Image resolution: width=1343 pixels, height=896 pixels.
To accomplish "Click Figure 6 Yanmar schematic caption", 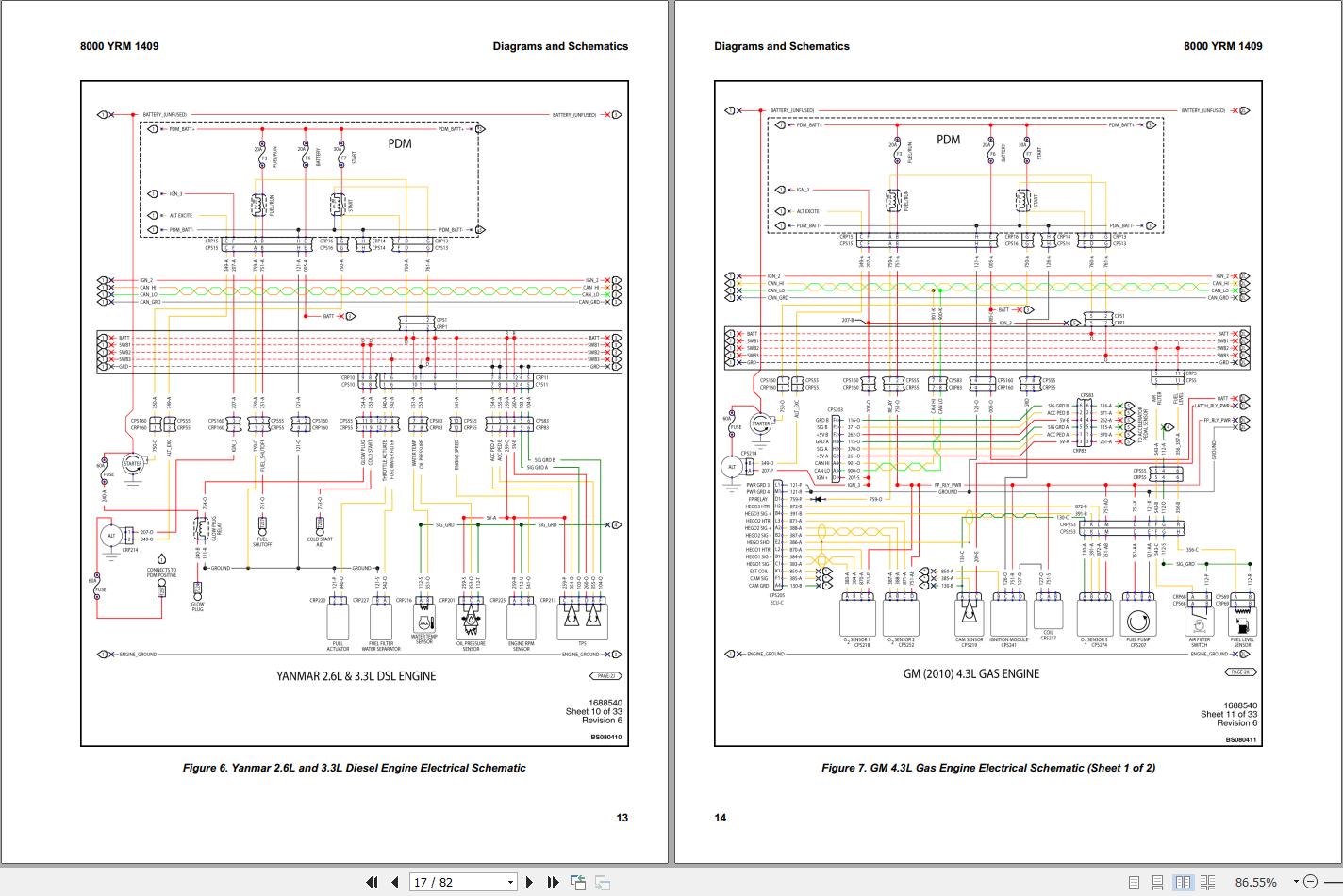I will 354,768.
